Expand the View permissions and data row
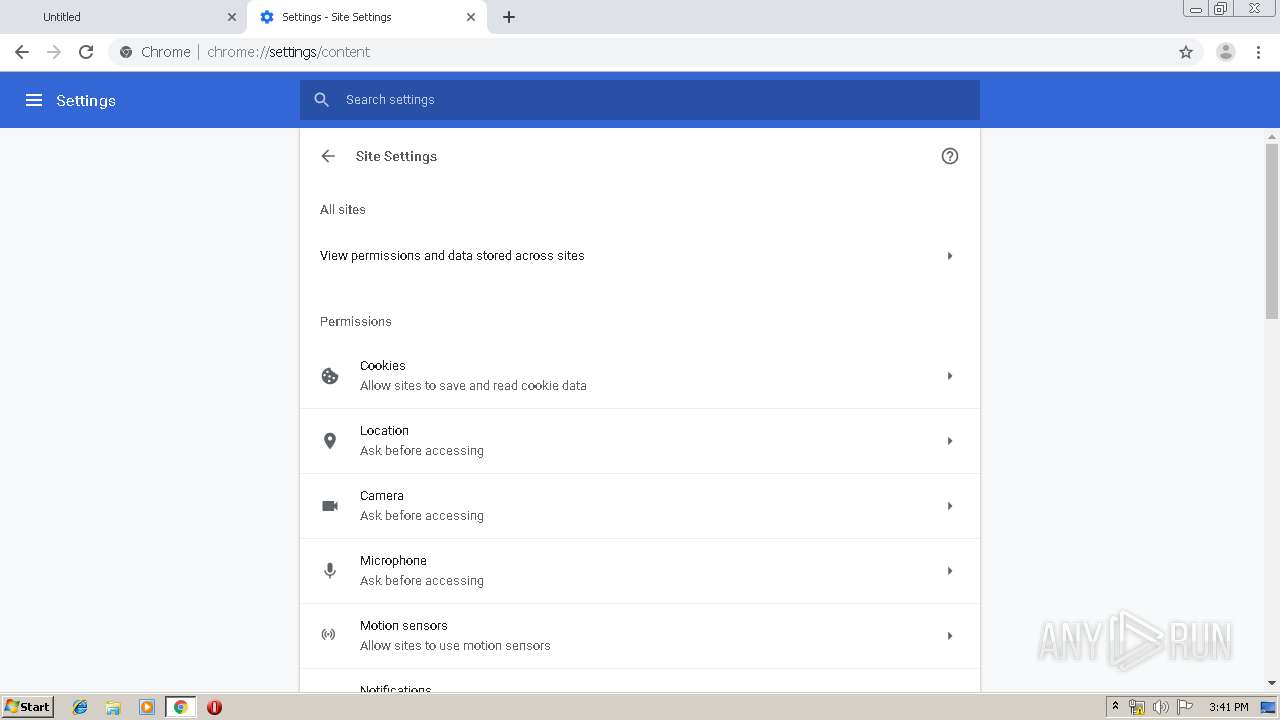This screenshot has width=1280, height=720. click(x=950, y=256)
